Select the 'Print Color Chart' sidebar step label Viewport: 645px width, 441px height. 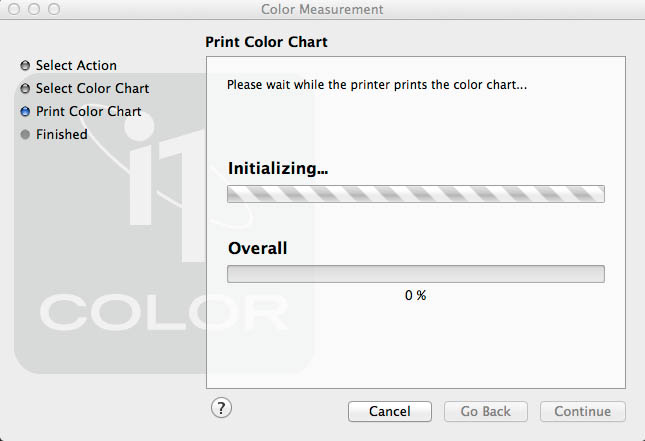click(88, 112)
